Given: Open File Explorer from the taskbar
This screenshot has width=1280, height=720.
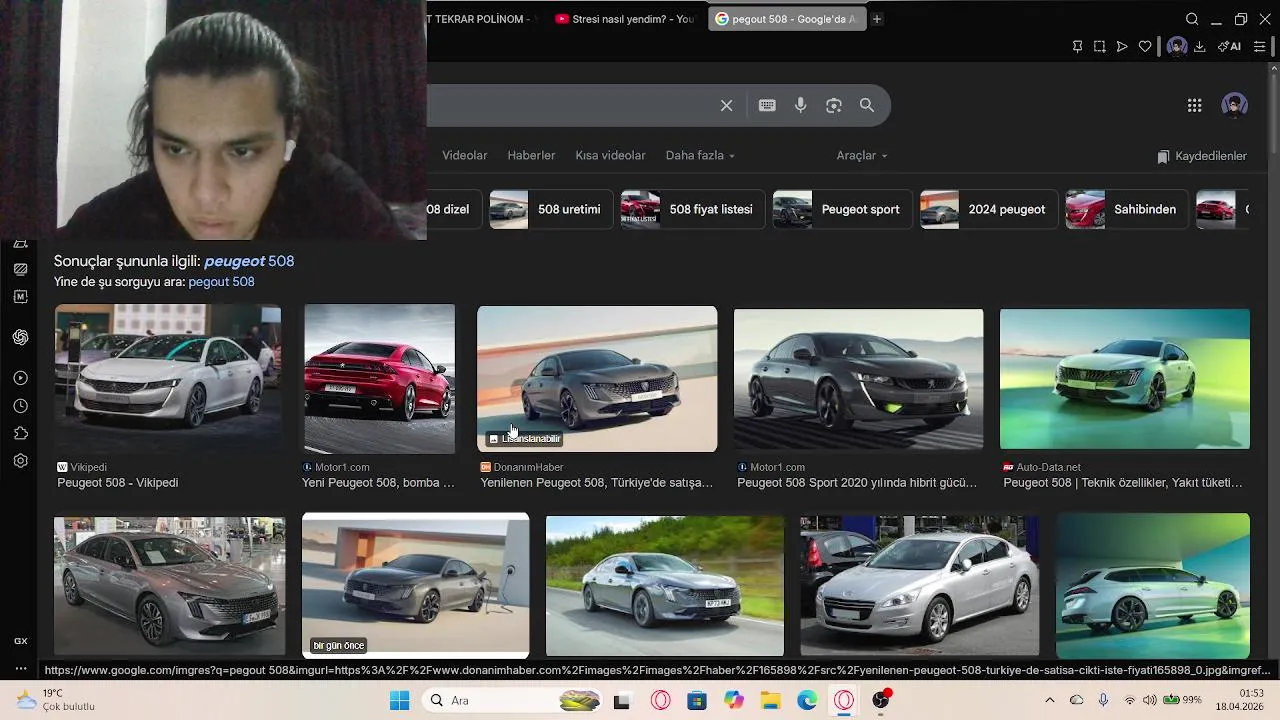Looking at the screenshot, I should point(770,700).
